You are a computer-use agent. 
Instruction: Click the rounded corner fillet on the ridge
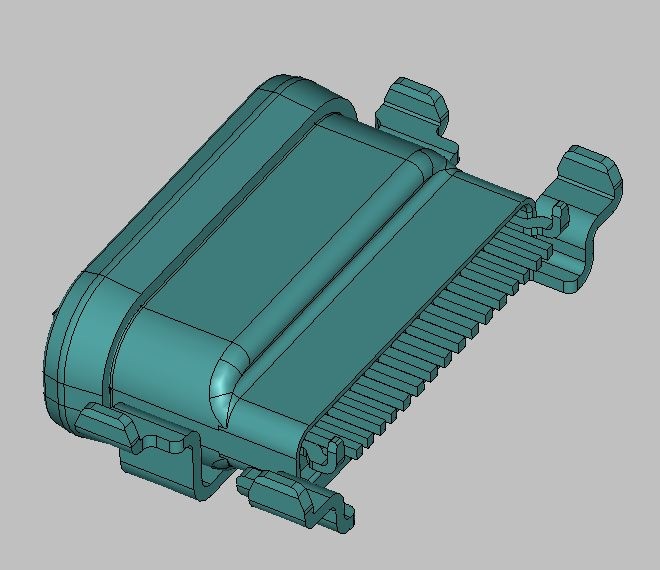tap(225, 385)
